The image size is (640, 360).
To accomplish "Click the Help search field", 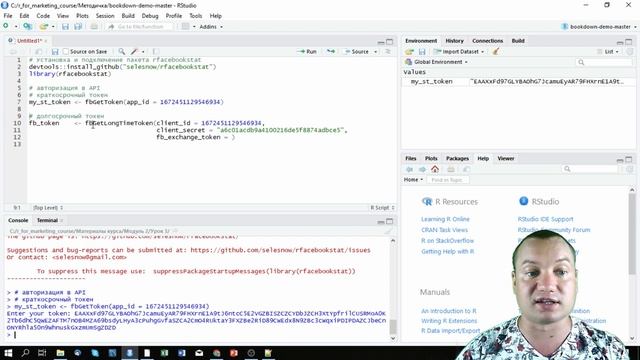I will tap(590, 169).
